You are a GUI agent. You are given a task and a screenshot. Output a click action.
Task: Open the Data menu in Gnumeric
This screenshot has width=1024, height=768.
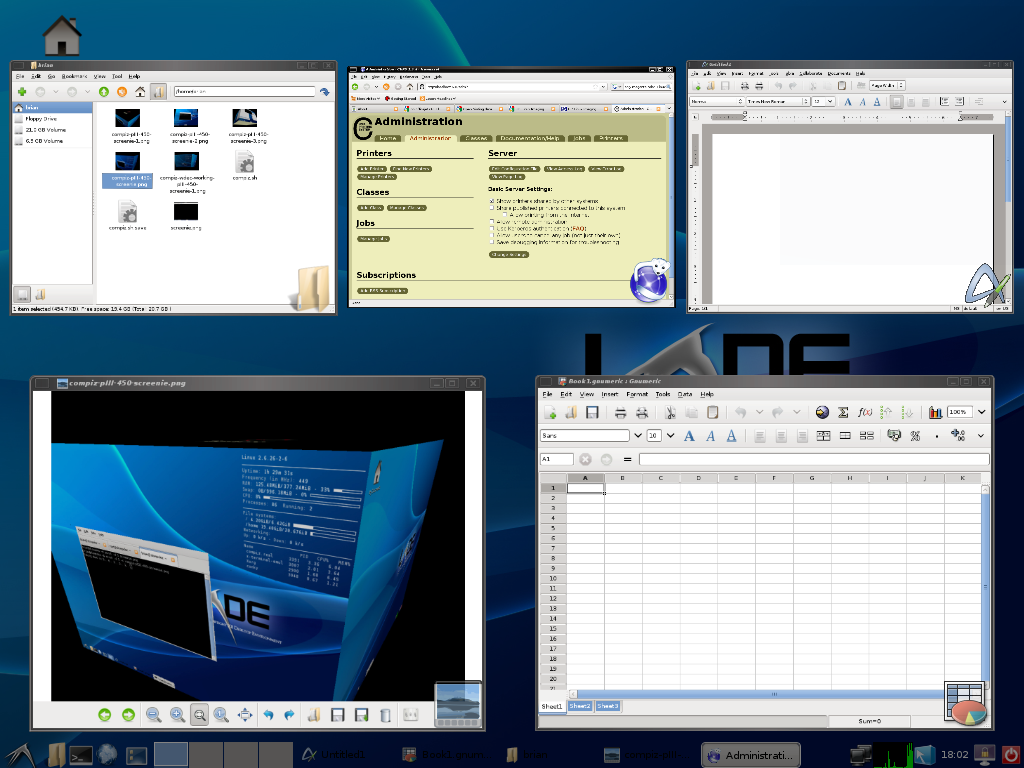[x=684, y=394]
